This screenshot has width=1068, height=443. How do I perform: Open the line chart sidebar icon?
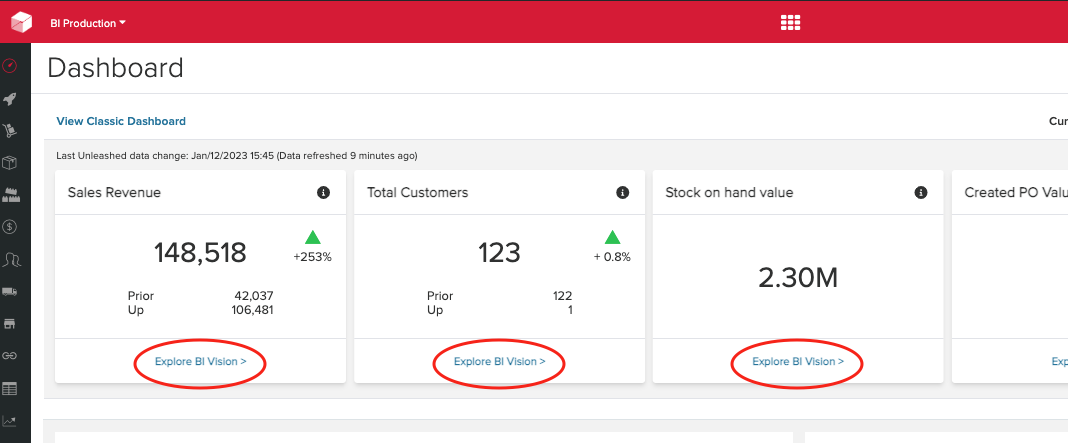pyautogui.click(x=10, y=421)
